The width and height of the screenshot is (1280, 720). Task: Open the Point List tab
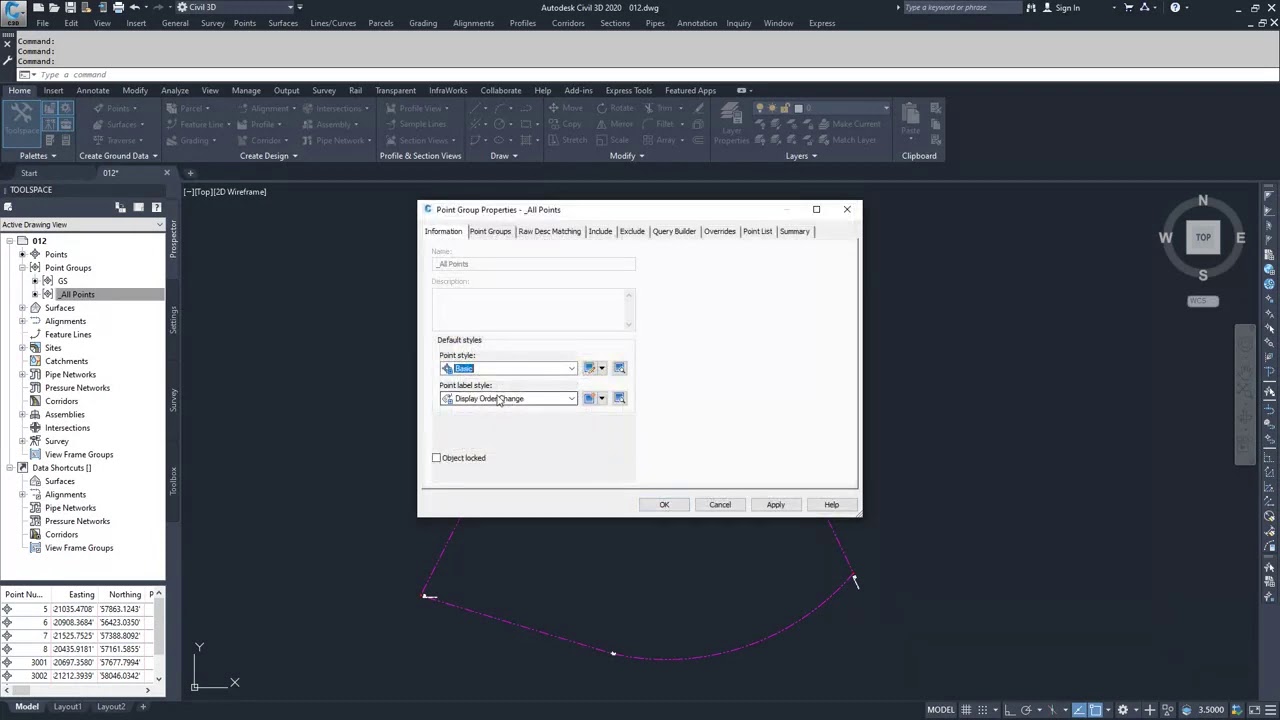[757, 231]
